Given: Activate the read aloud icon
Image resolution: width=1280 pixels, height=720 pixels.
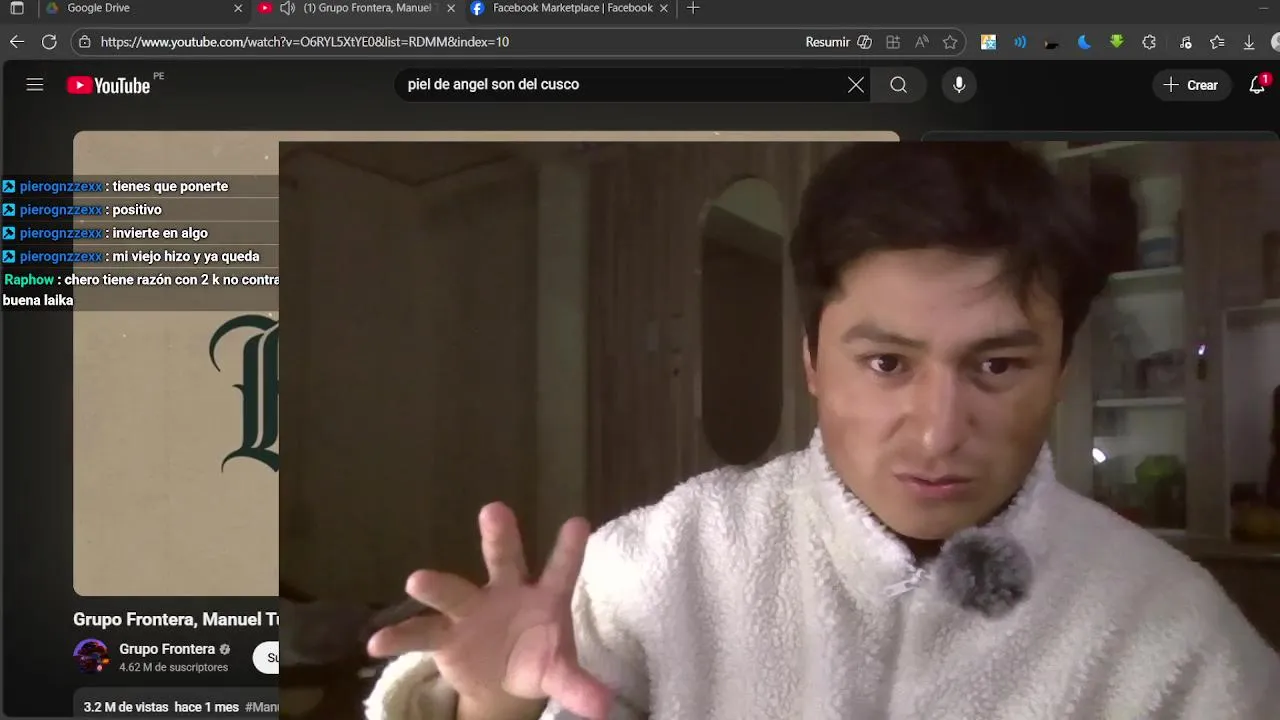Looking at the screenshot, I should tap(922, 42).
